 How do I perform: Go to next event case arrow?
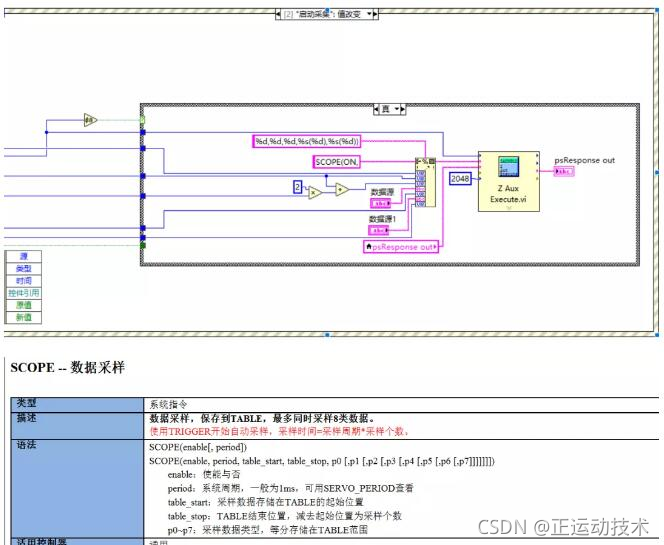click(x=375, y=14)
